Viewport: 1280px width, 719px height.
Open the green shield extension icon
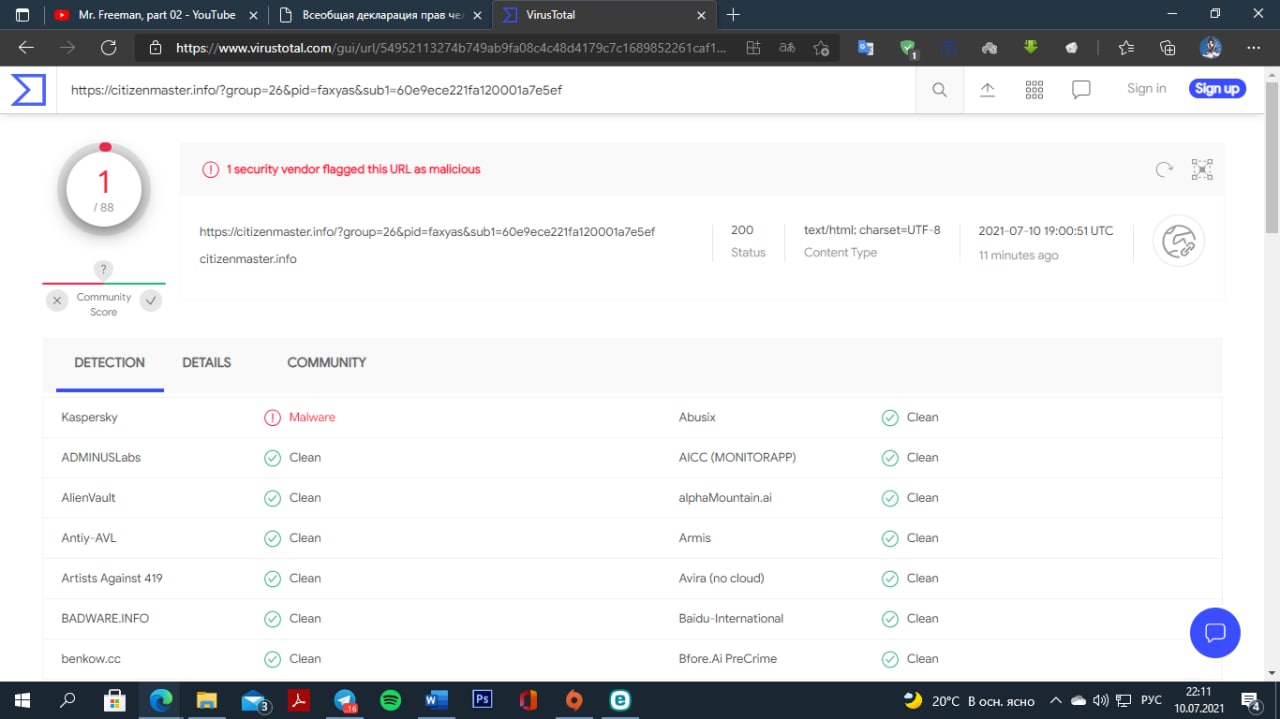pyautogui.click(x=908, y=48)
